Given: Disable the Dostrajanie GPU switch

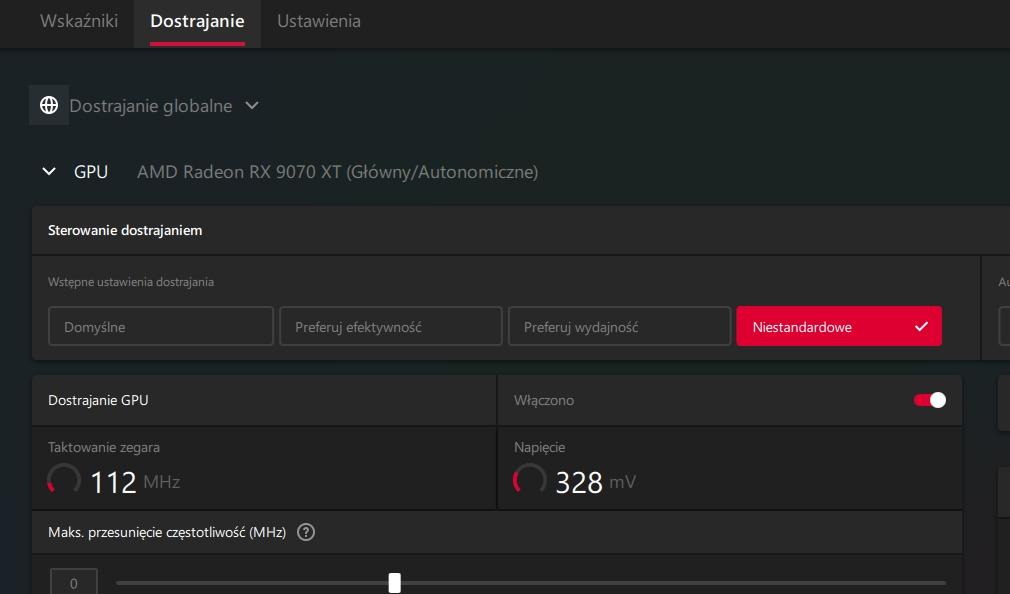Looking at the screenshot, I should [929, 400].
